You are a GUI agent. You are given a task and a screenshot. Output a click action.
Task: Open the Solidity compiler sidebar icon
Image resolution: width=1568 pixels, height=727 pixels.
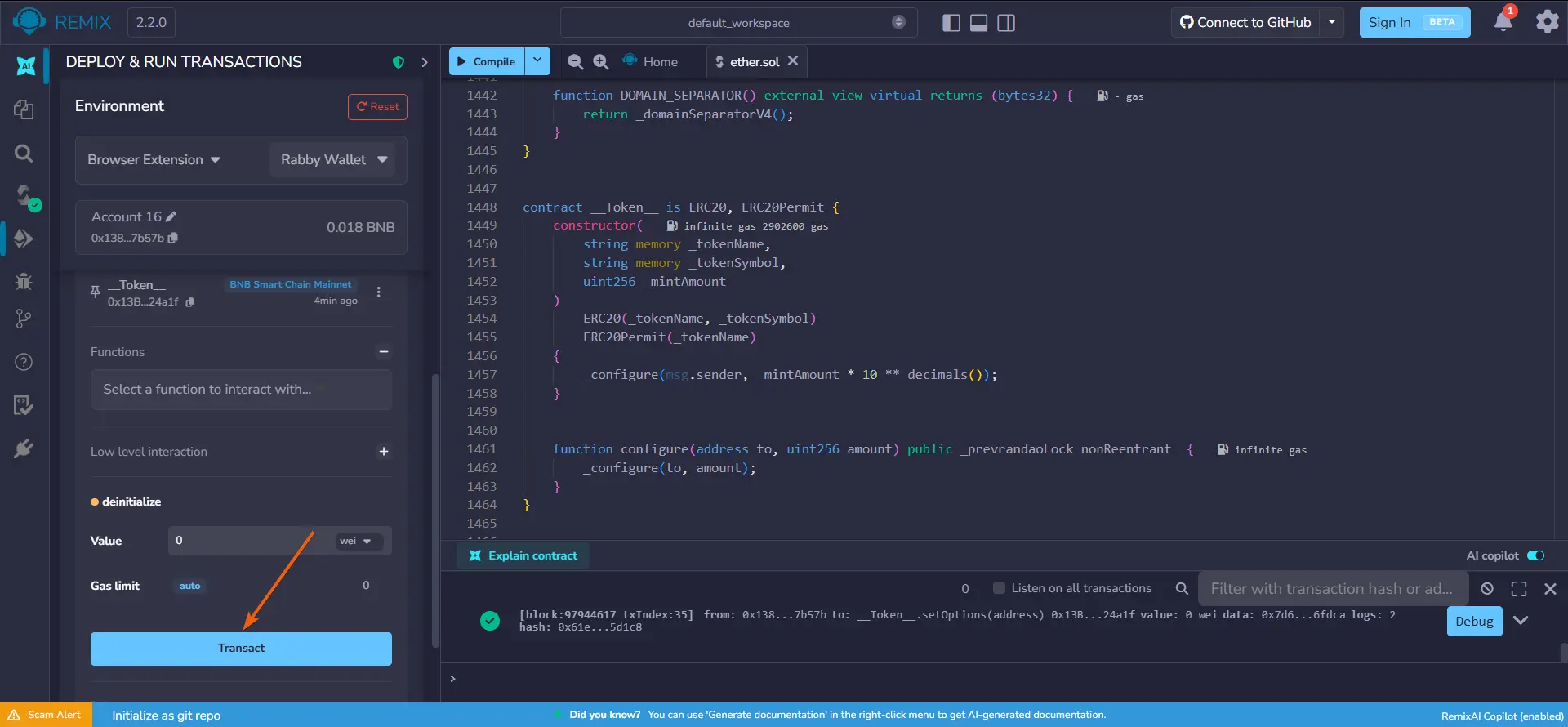click(25, 196)
